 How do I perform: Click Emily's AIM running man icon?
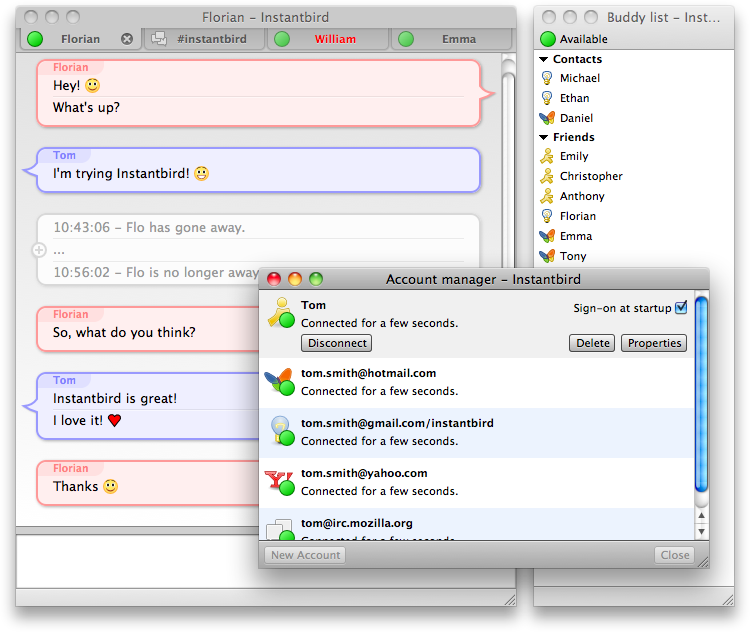click(547, 156)
